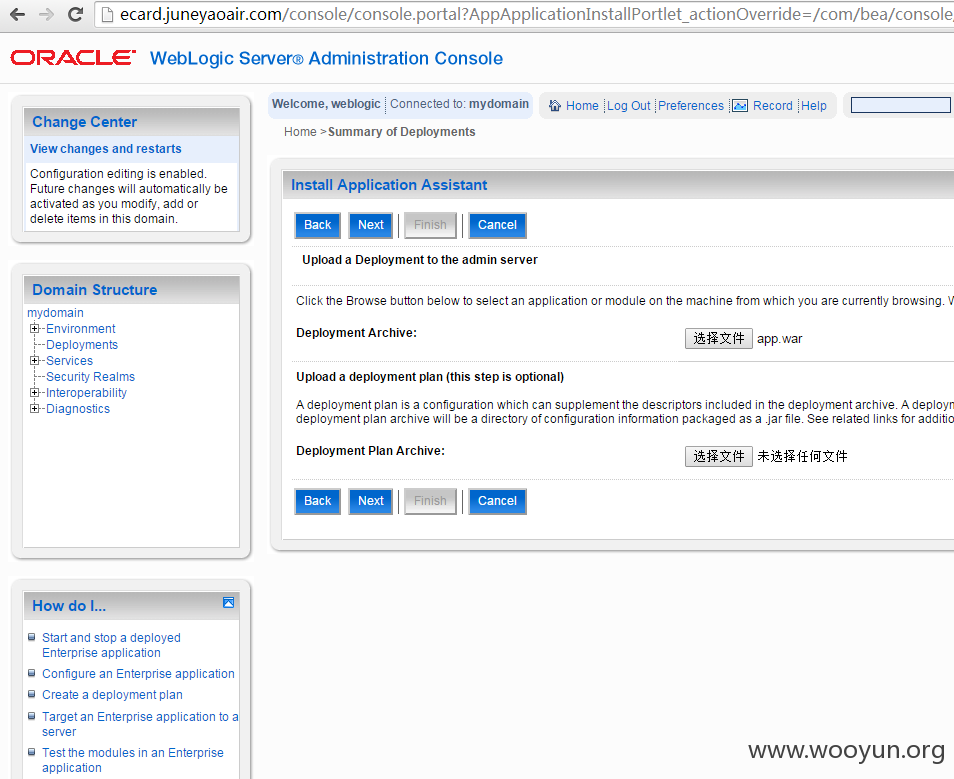The height and width of the screenshot is (779, 954).
Task: Click the How do I... panel title
Action: (x=69, y=606)
